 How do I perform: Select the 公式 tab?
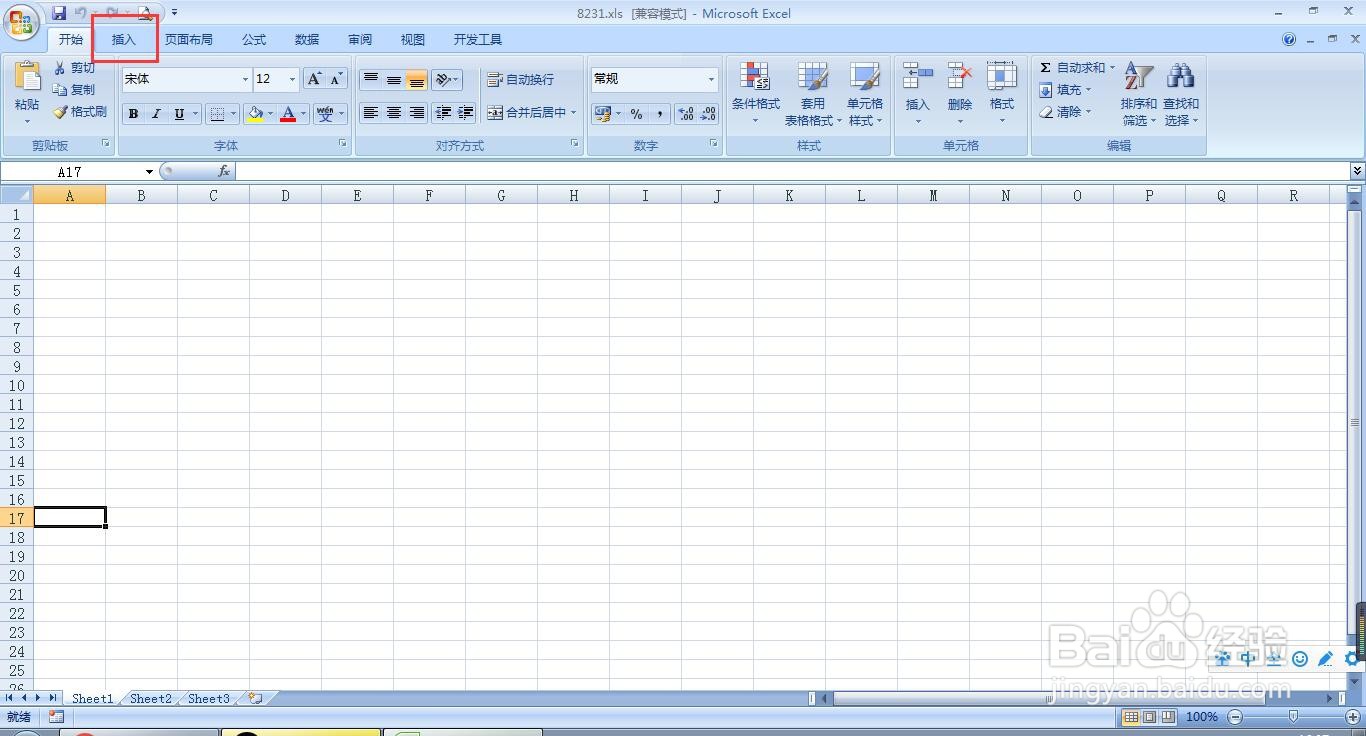tap(254, 40)
